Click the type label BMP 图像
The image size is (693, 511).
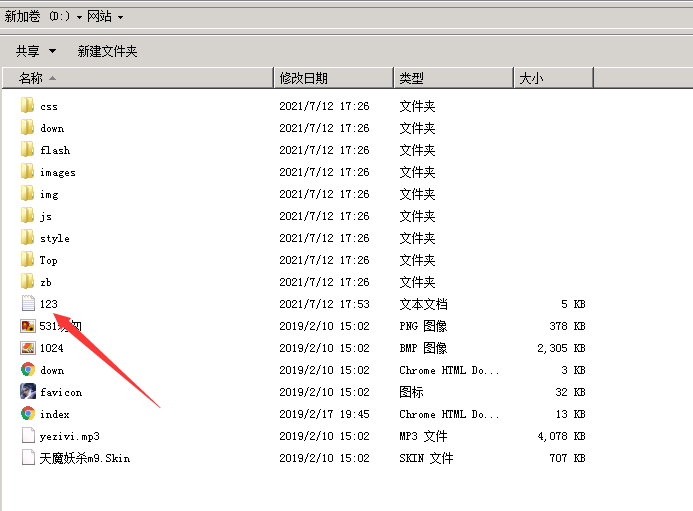click(x=423, y=348)
